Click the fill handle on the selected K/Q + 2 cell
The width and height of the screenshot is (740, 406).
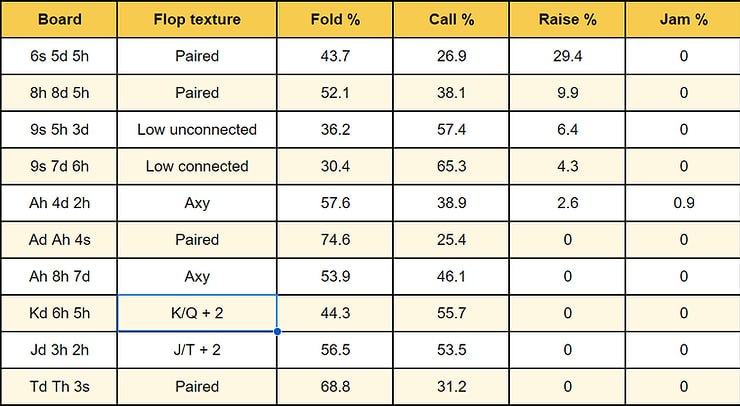(276, 331)
